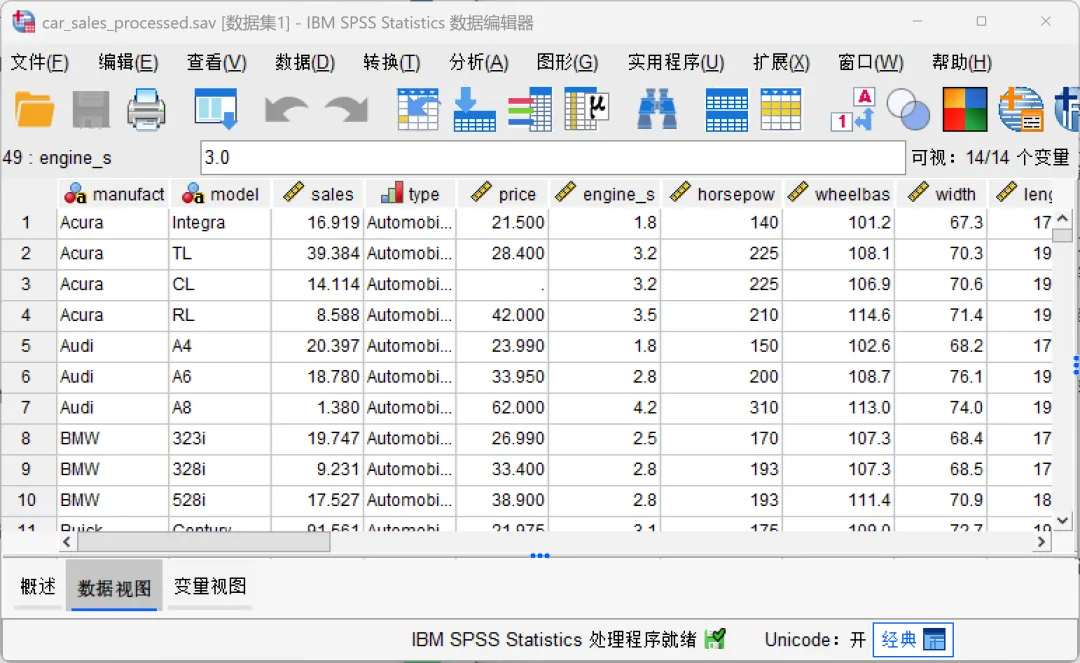Open the 帮助(H) menu

(x=962, y=63)
